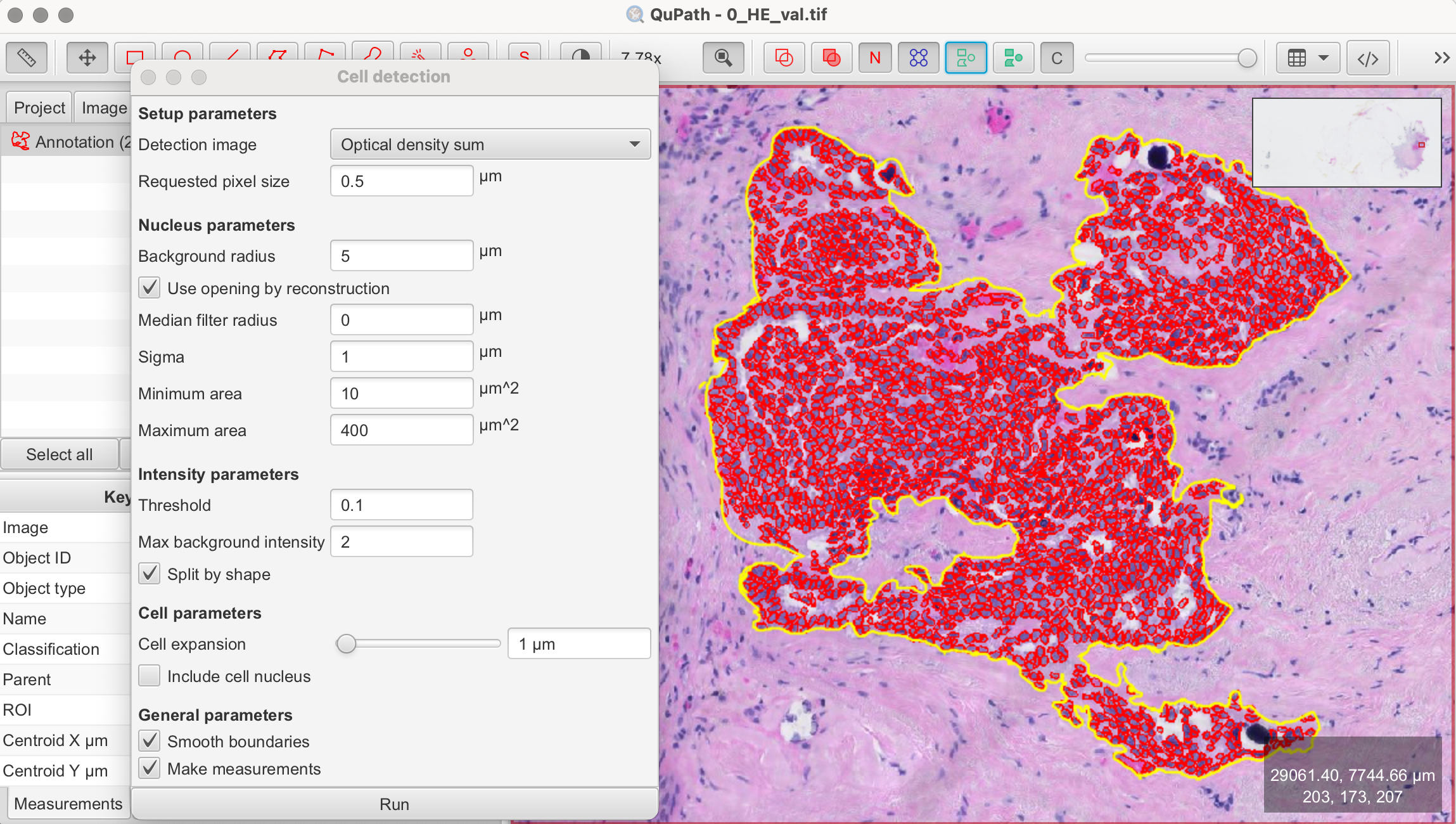Toggle show TMA grid icon
1456x824 pixels.
[918, 58]
